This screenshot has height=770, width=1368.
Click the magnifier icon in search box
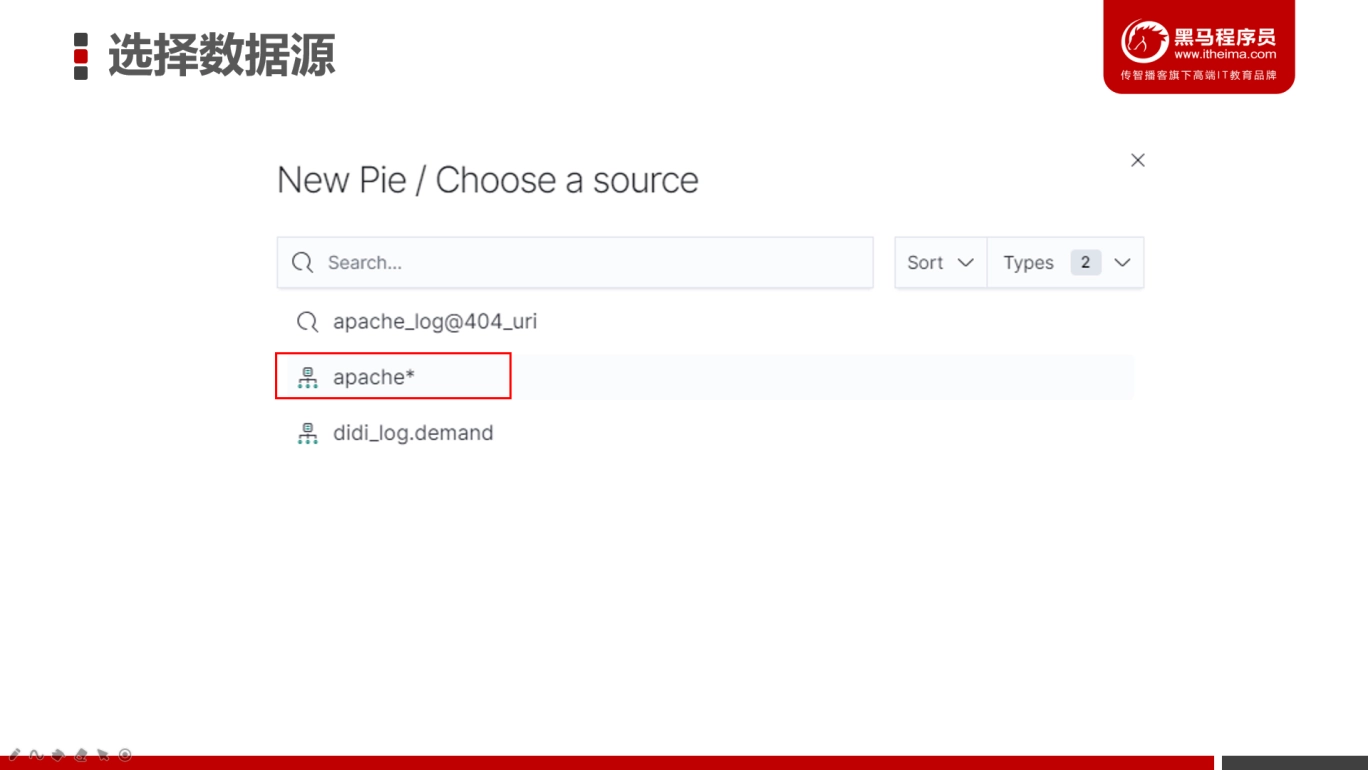(x=302, y=262)
